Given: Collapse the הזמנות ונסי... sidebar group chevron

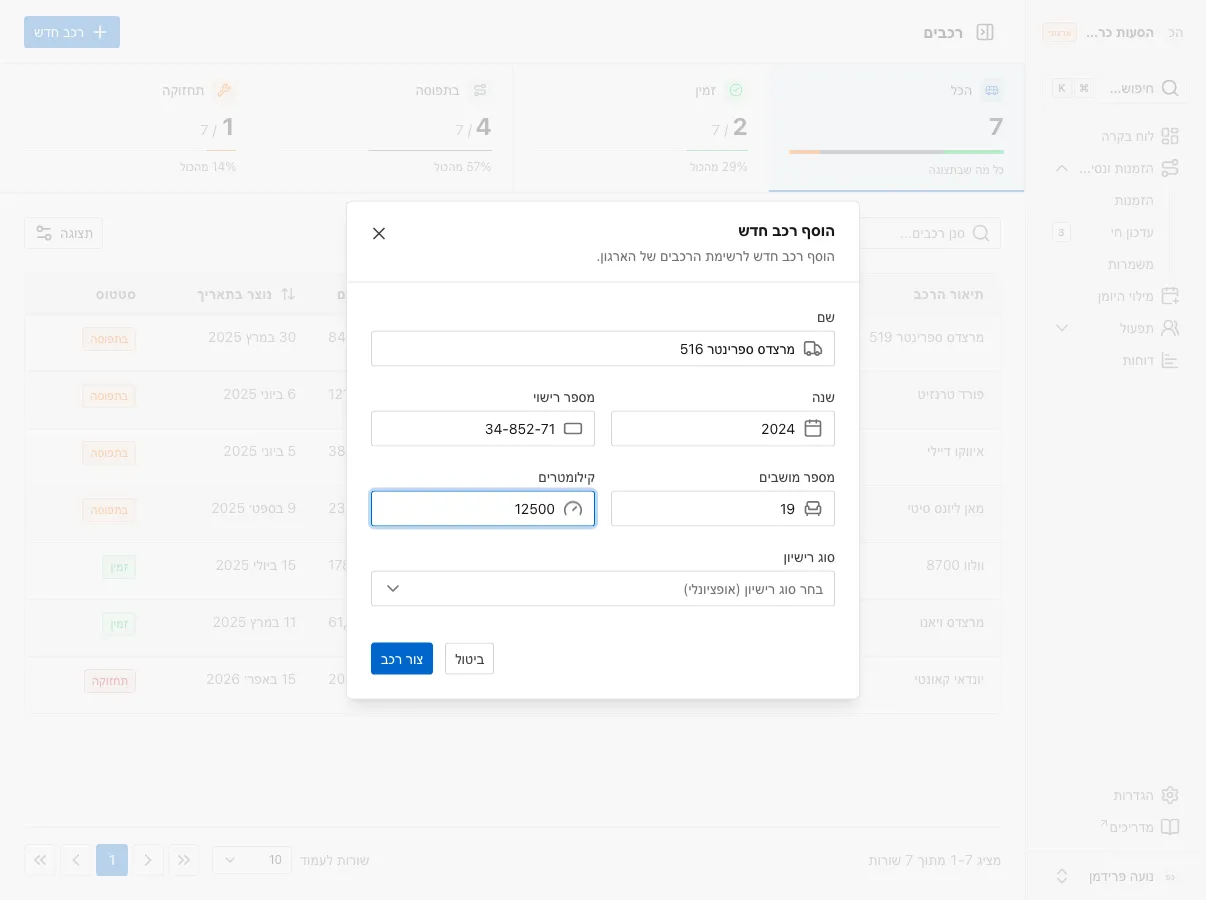Looking at the screenshot, I should pos(1062,168).
